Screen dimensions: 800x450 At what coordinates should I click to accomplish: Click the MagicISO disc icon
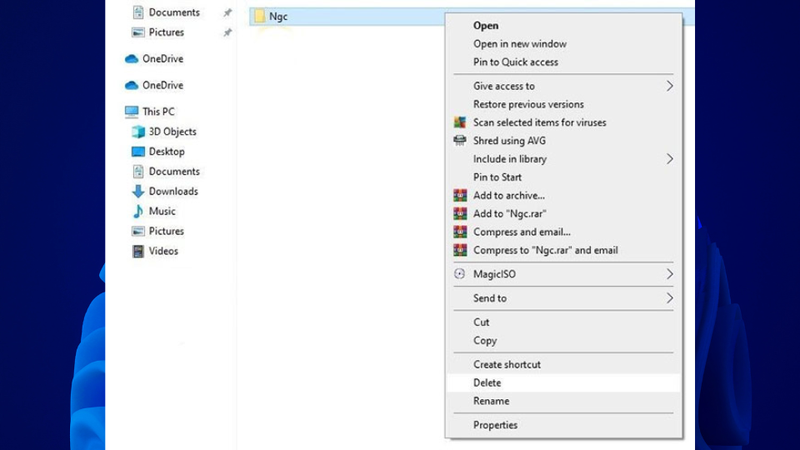point(459,274)
